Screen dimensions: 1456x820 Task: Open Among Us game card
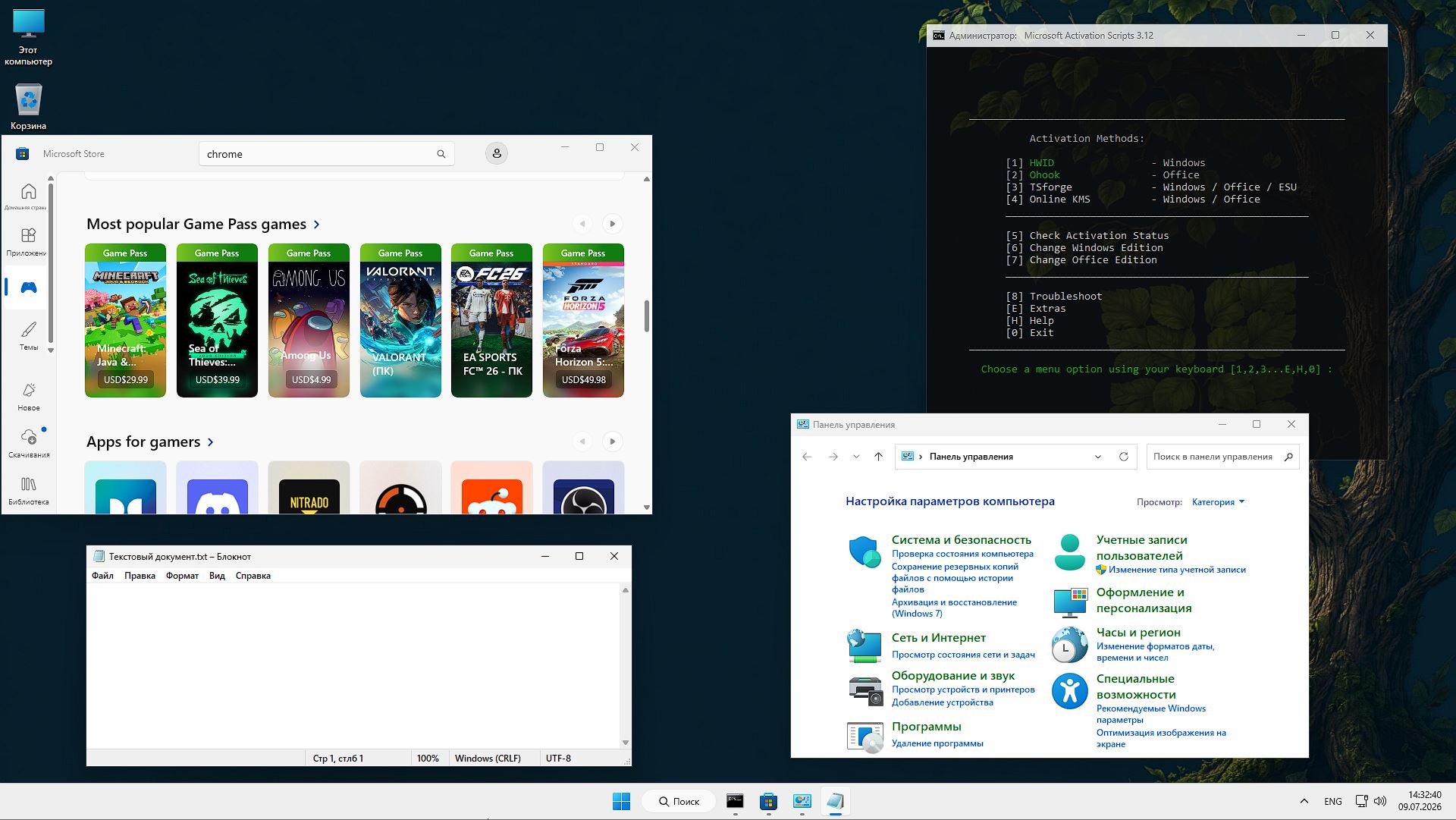click(309, 320)
